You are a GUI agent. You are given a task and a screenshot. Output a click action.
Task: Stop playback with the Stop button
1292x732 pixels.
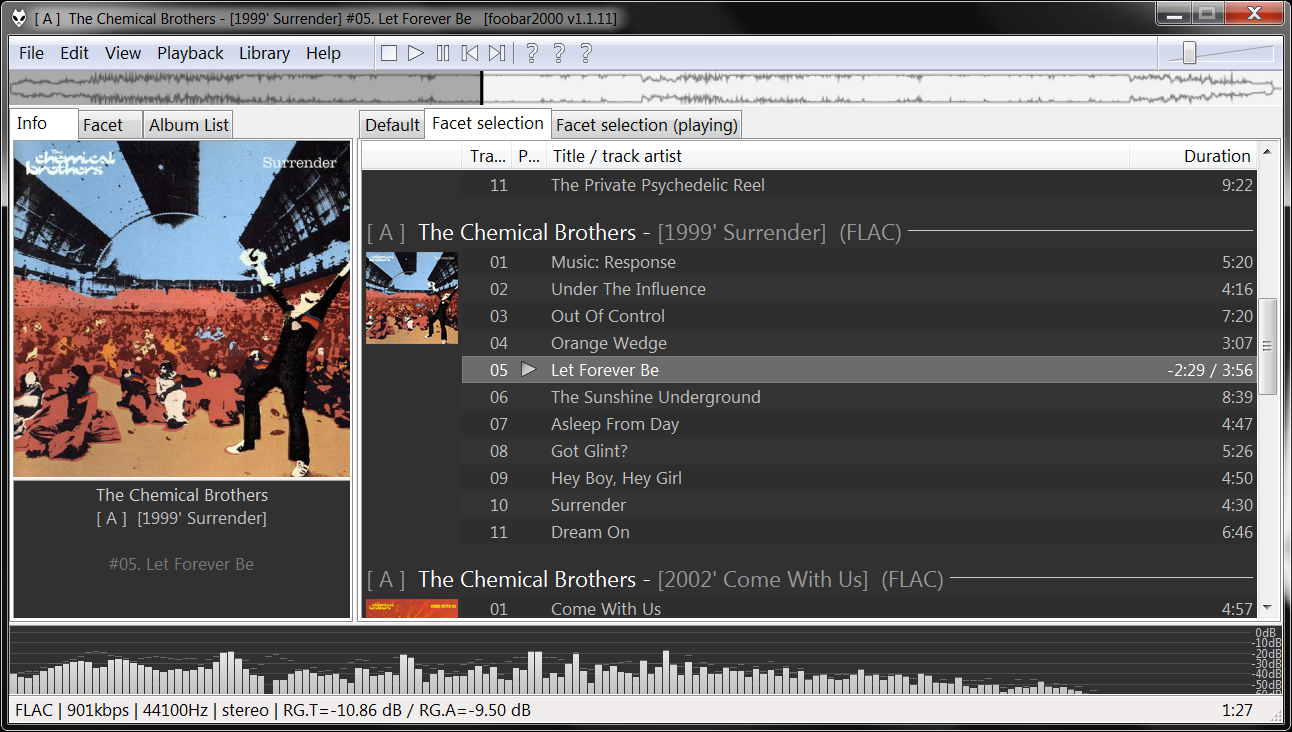(x=389, y=53)
